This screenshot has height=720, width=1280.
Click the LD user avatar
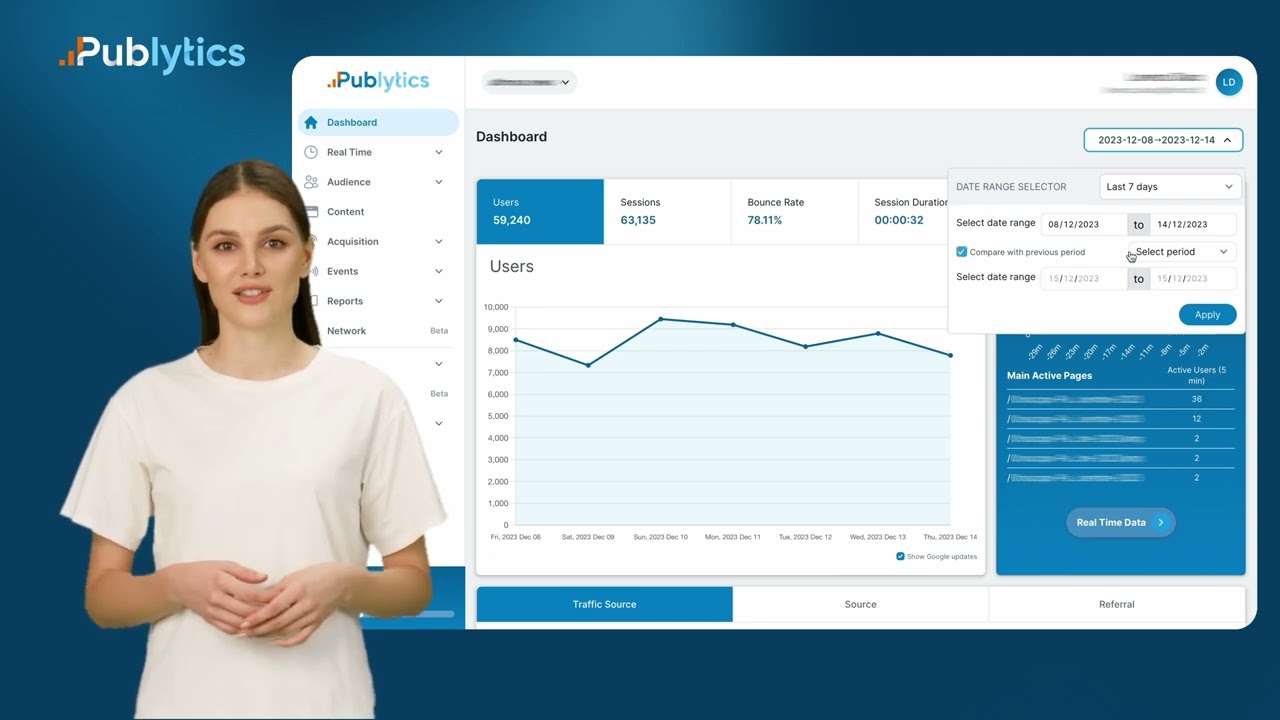coord(1229,82)
